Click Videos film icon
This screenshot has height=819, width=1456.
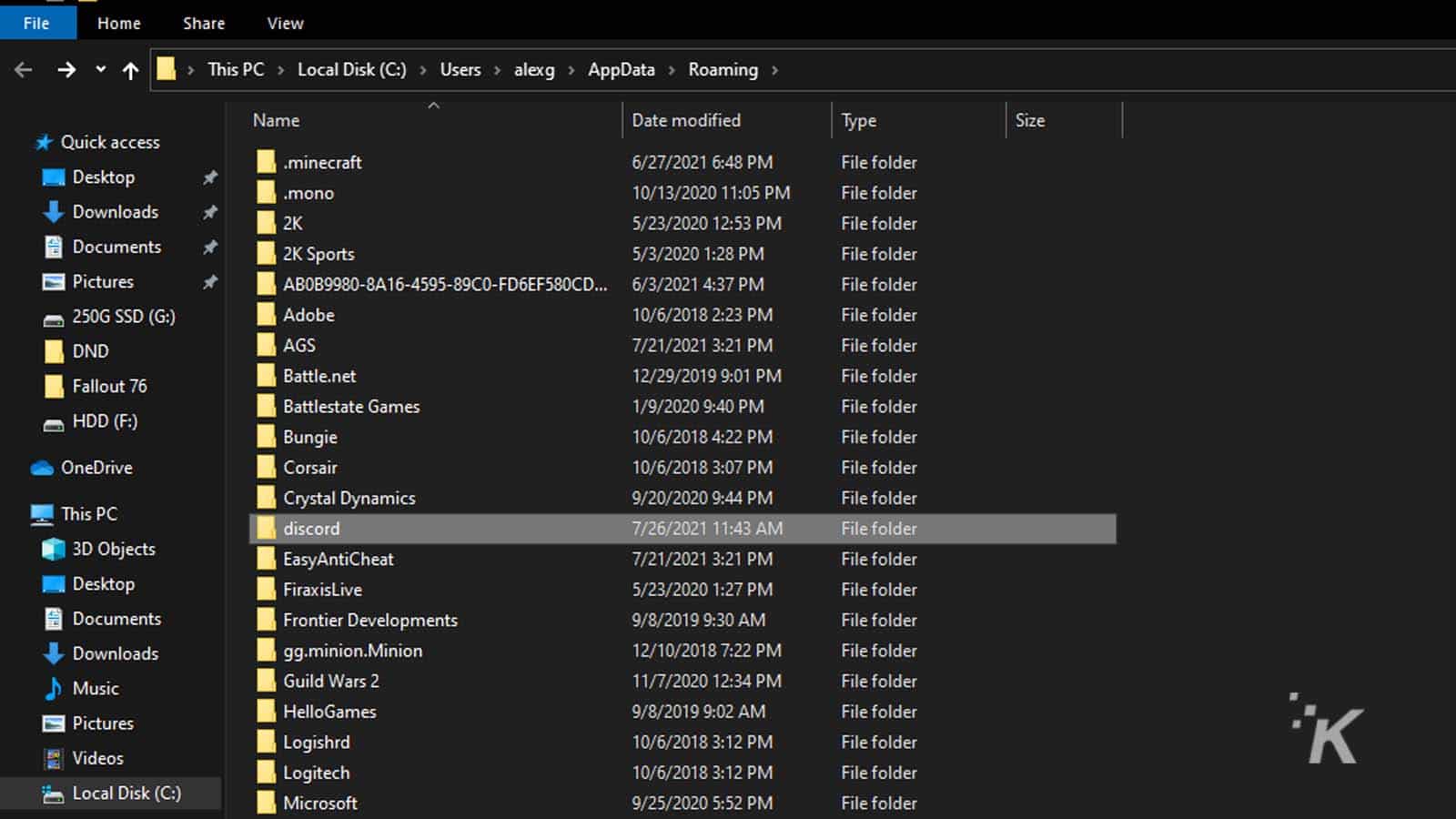pyautogui.click(x=54, y=758)
